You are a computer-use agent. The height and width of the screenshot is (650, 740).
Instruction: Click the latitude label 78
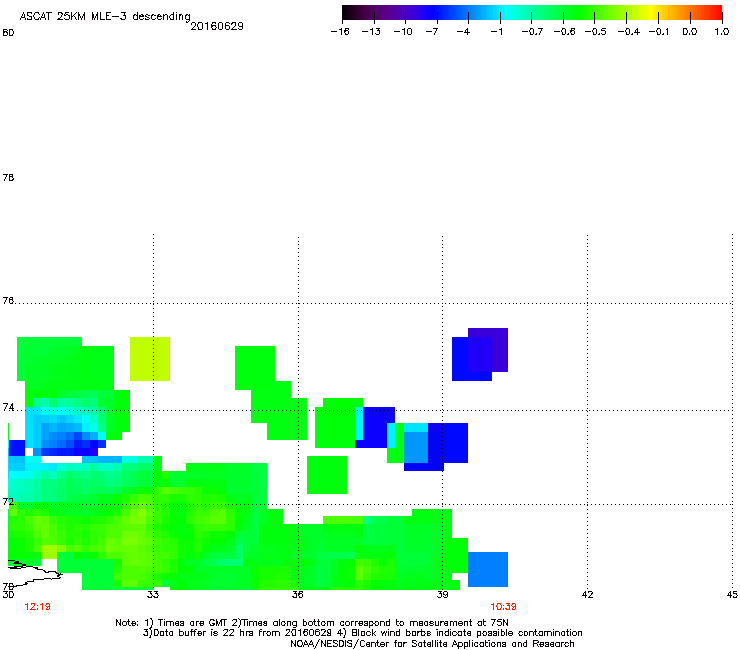point(8,177)
